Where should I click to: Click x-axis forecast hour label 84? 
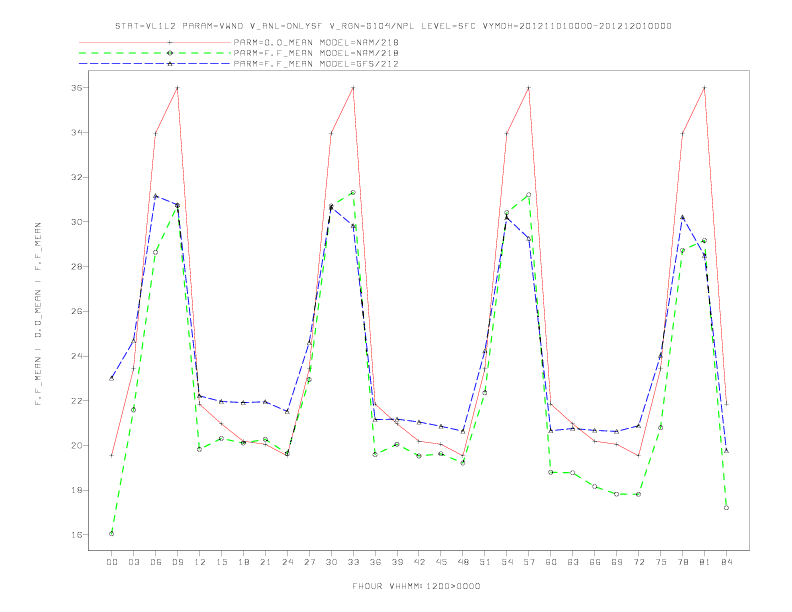(726, 562)
